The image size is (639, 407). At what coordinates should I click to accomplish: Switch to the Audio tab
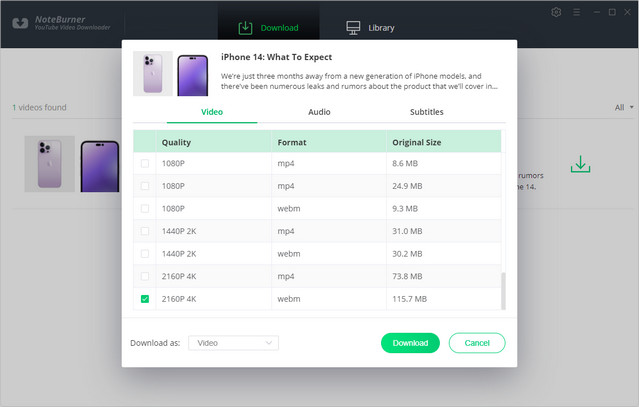coord(319,112)
